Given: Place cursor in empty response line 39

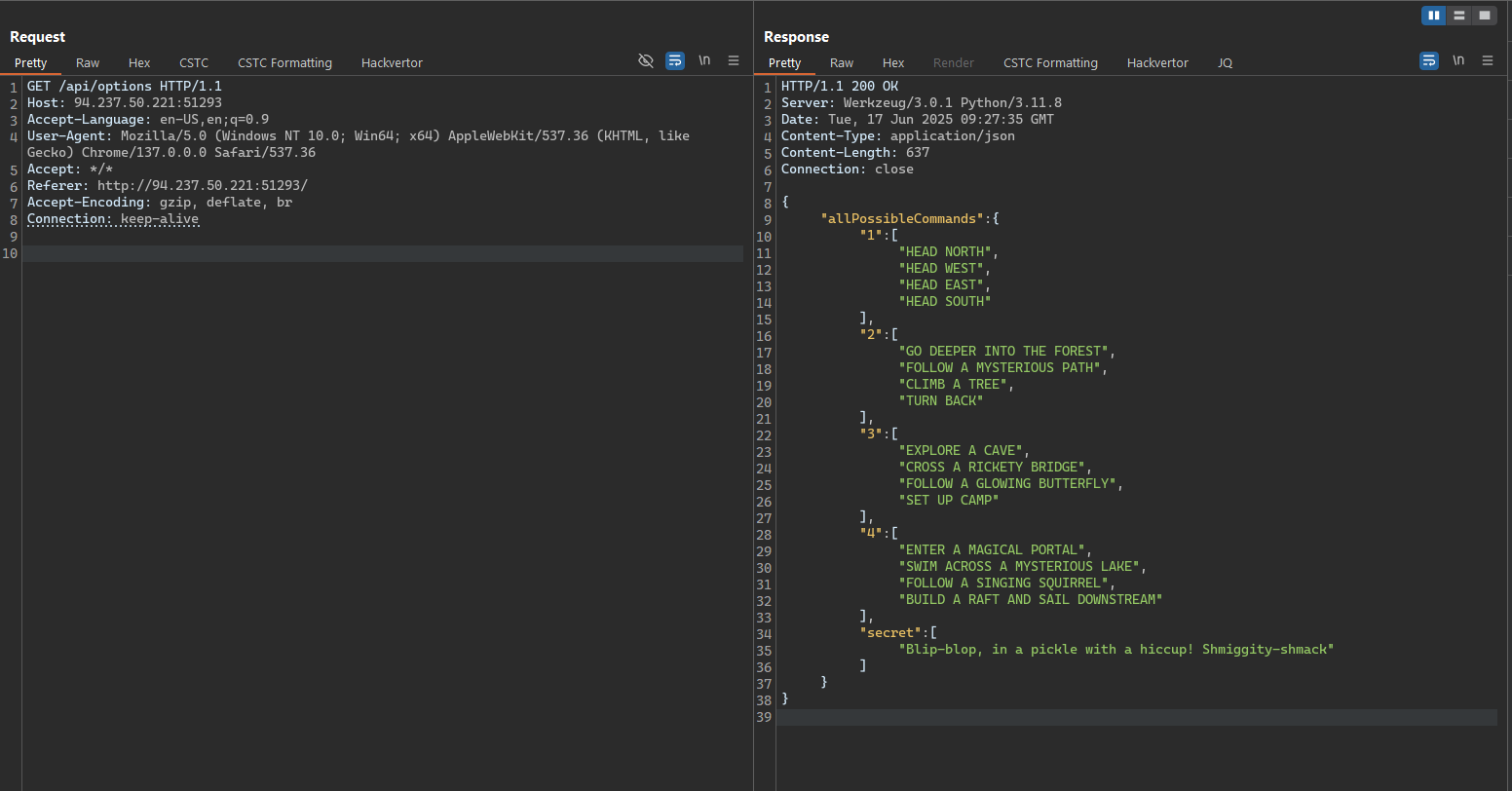Looking at the screenshot, I should (x=1137, y=717).
